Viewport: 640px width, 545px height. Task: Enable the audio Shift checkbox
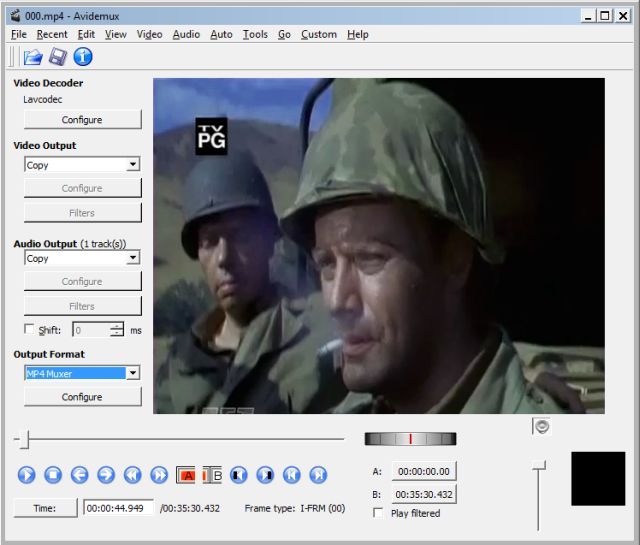[29, 329]
